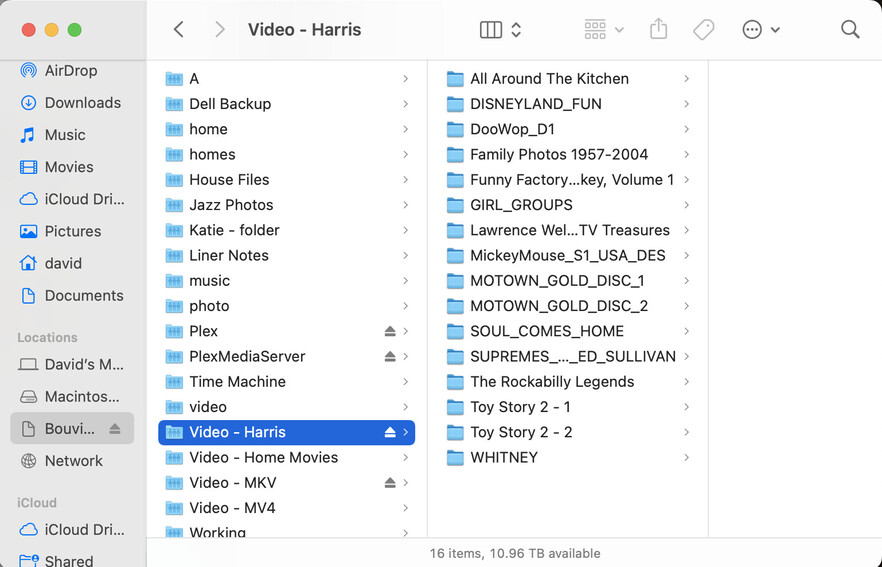Image resolution: width=882 pixels, height=567 pixels.
Task: Expand the WHITNEY folder chevron
Action: click(686, 457)
